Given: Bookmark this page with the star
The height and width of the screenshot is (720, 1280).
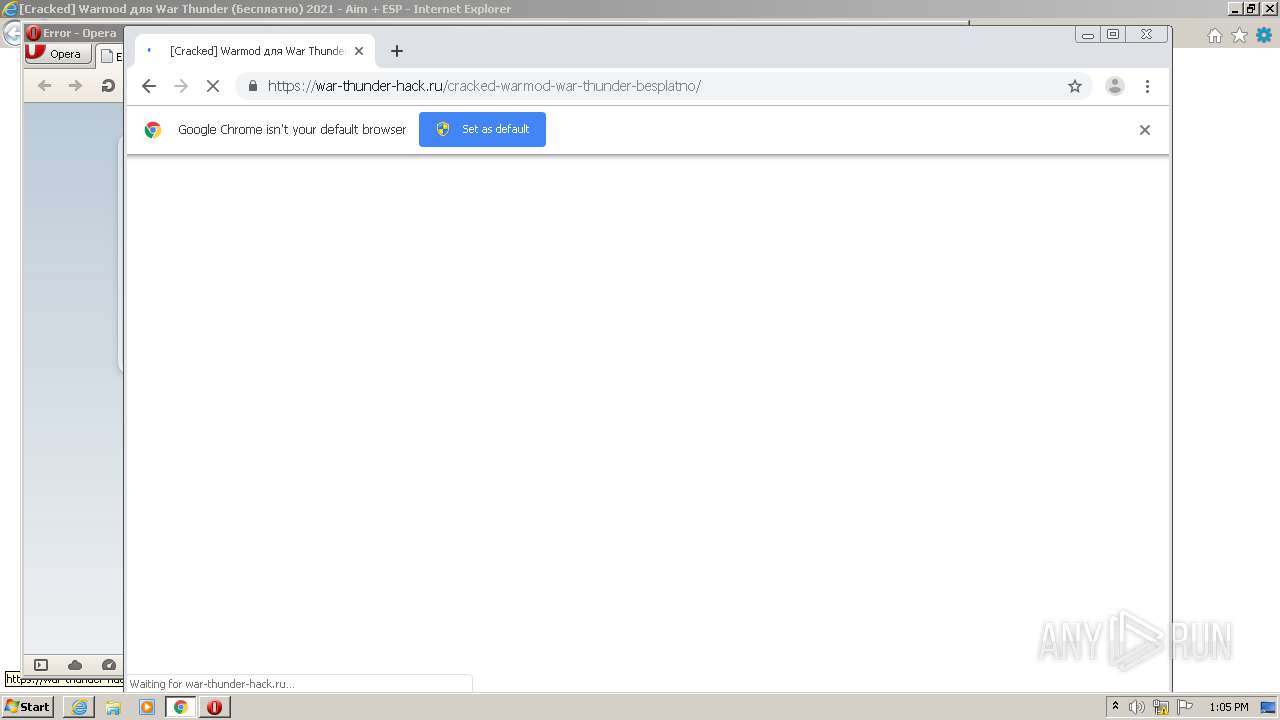Looking at the screenshot, I should 1075,86.
